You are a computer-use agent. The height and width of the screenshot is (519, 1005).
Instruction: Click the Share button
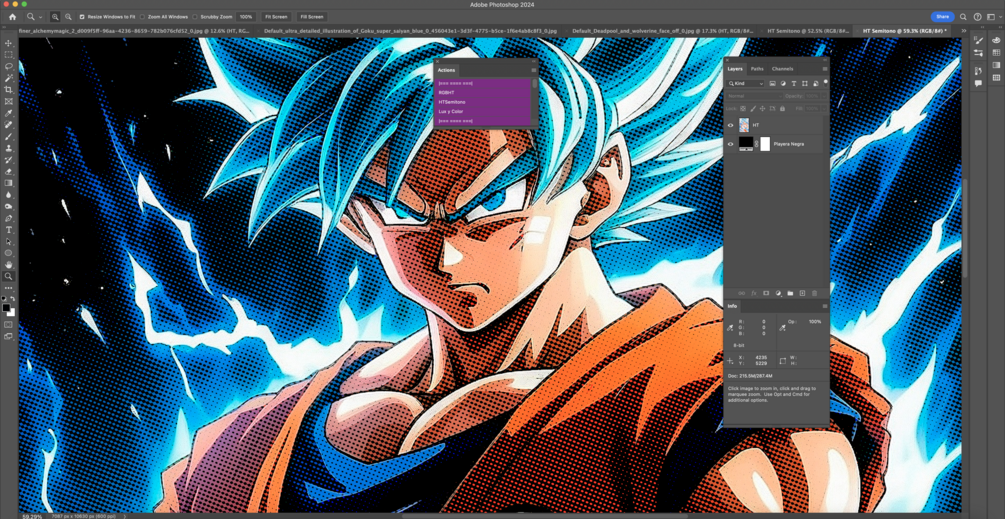[x=942, y=17]
